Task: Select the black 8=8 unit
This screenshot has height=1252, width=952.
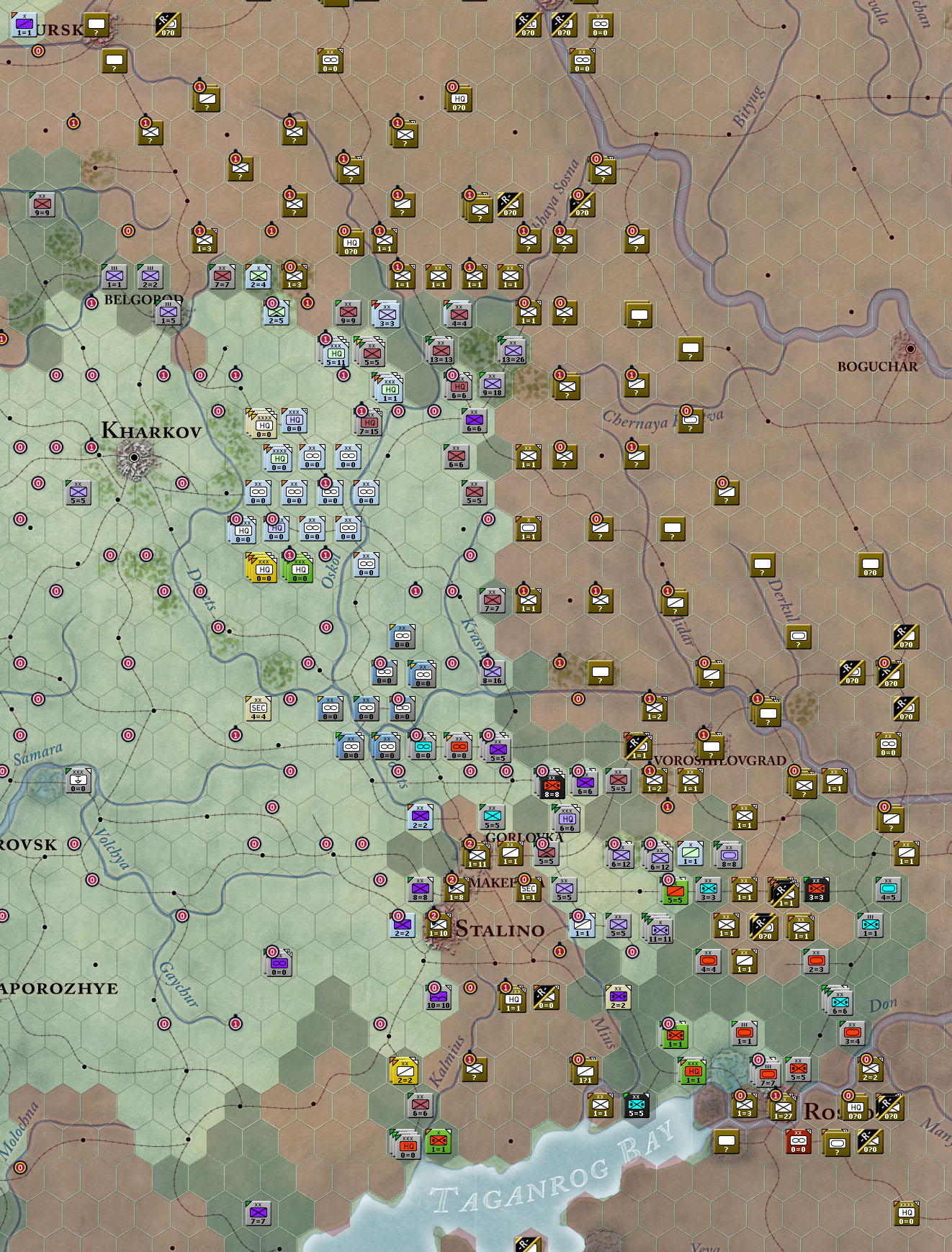Action: point(552,785)
